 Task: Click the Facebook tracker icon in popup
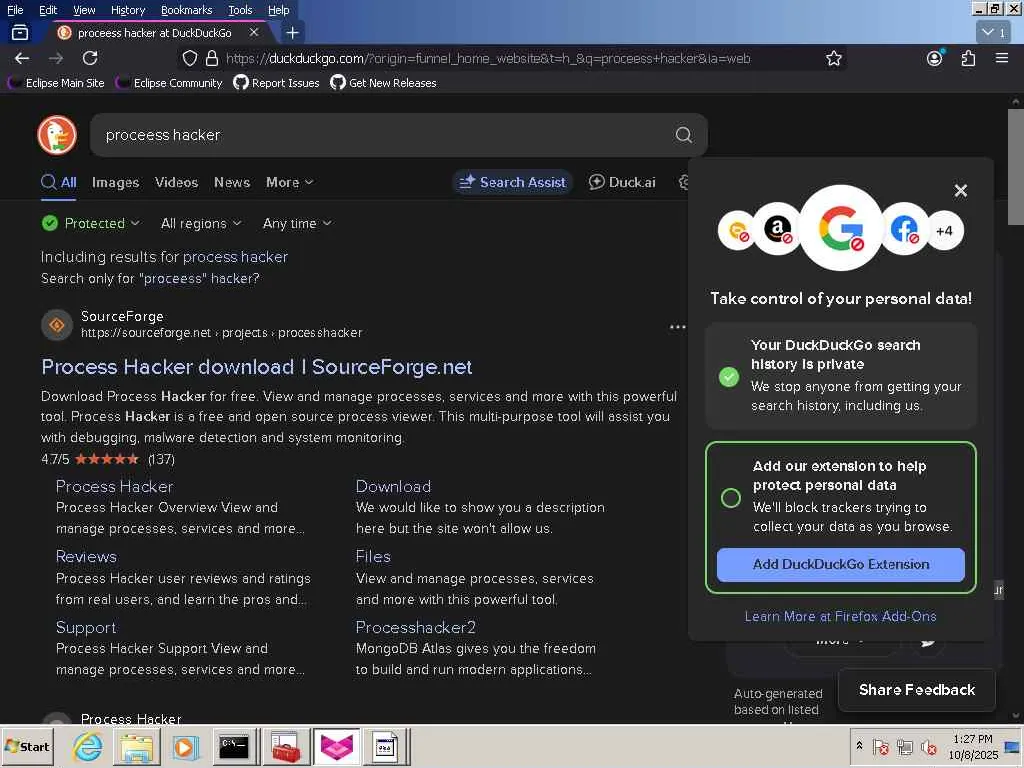(904, 230)
